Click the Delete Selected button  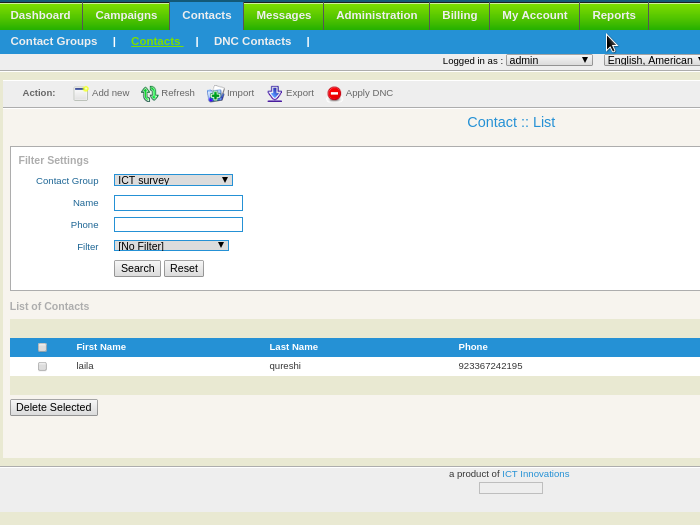click(54, 407)
